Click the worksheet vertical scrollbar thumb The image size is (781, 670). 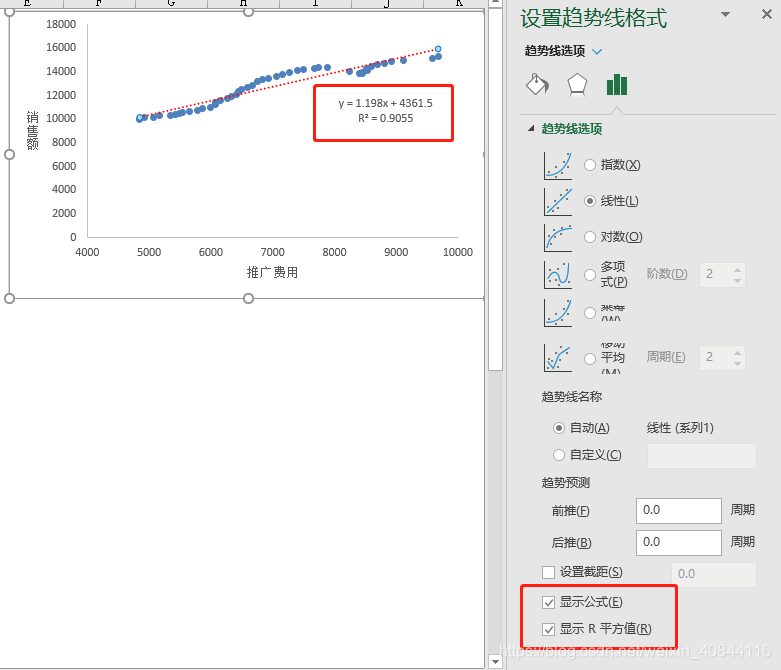point(495,189)
